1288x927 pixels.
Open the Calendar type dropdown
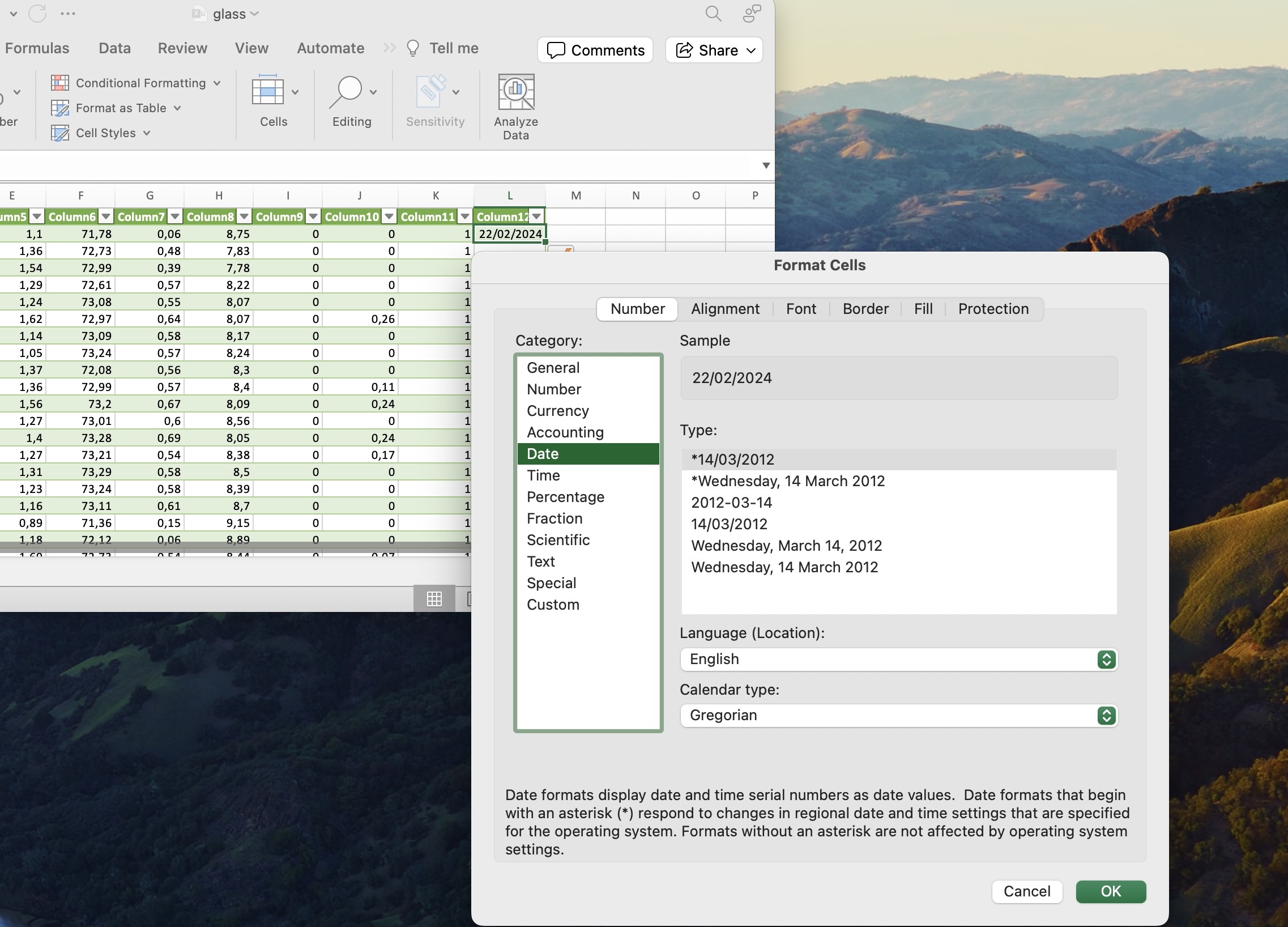(1106, 716)
